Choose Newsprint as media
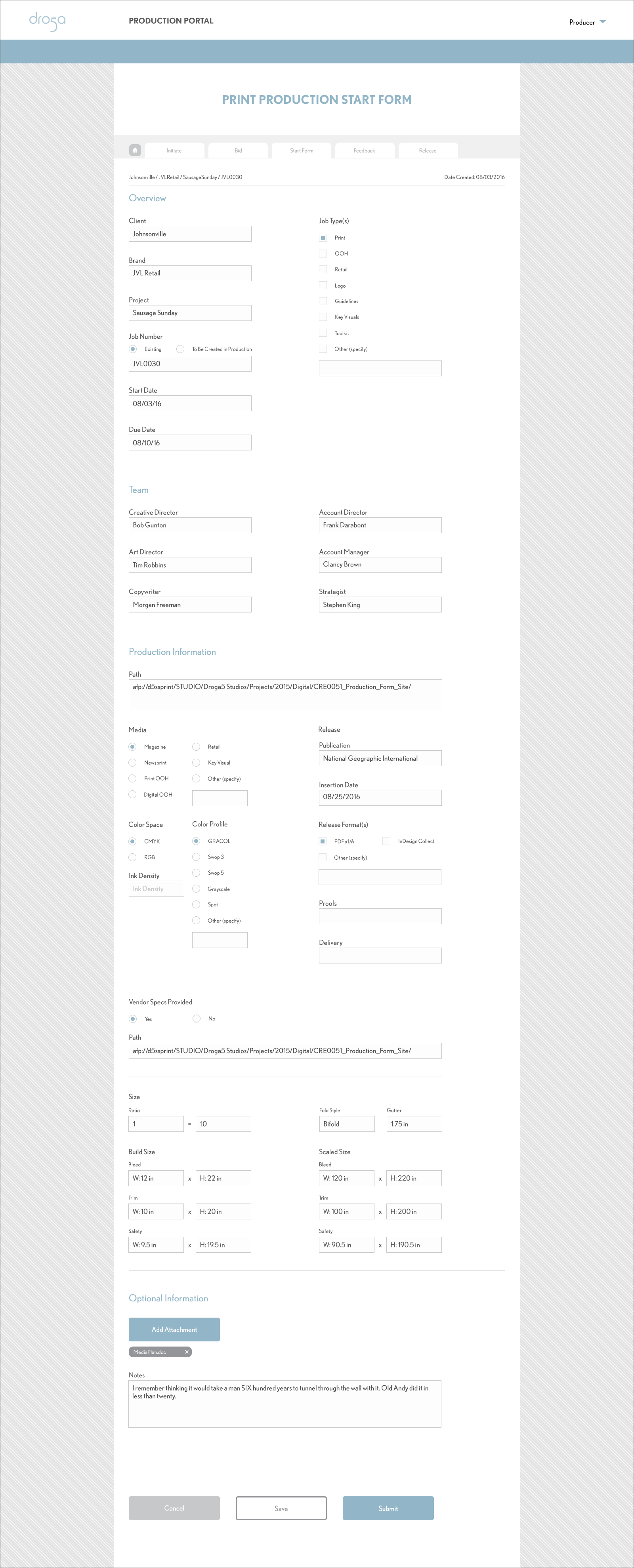Image resolution: width=634 pixels, height=1568 pixels. click(132, 763)
